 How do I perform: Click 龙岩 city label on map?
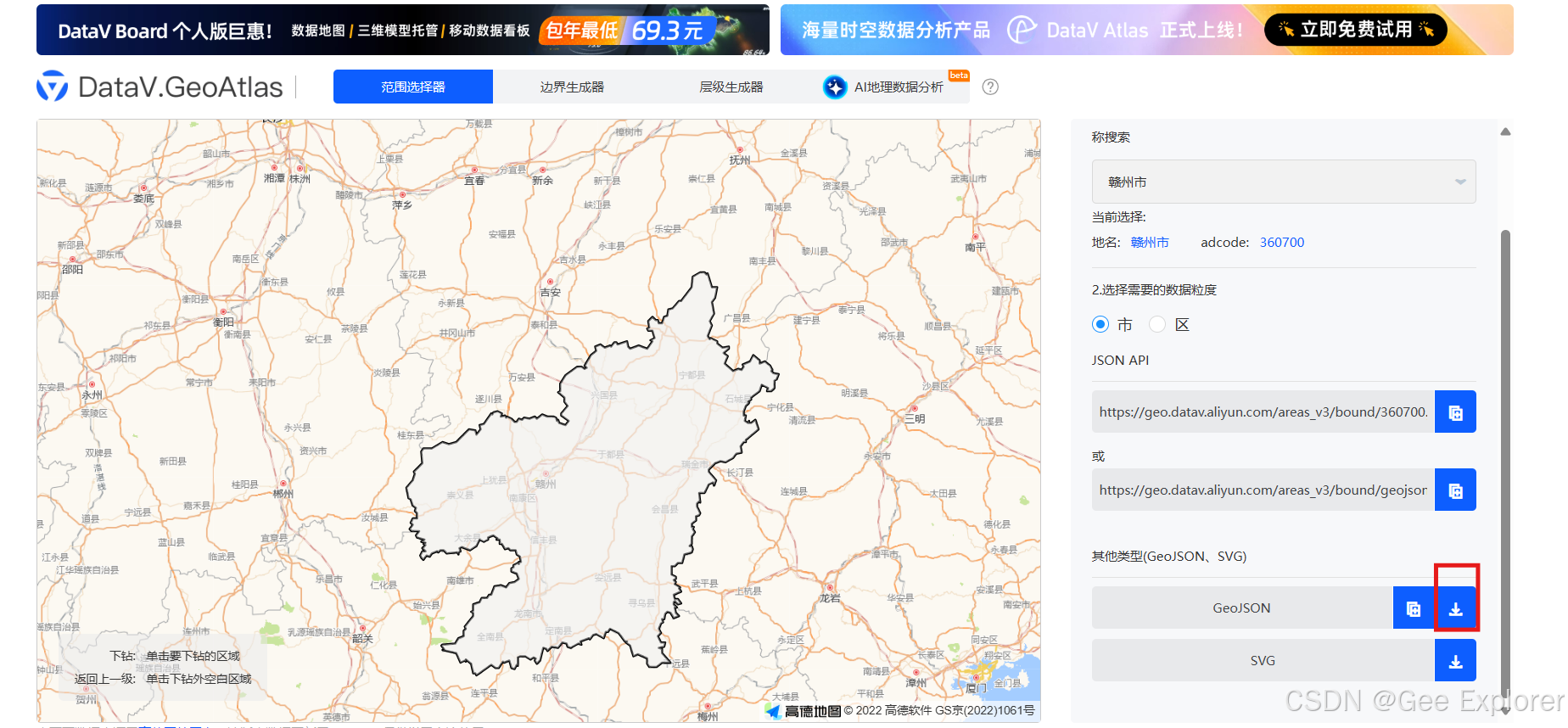(830, 598)
